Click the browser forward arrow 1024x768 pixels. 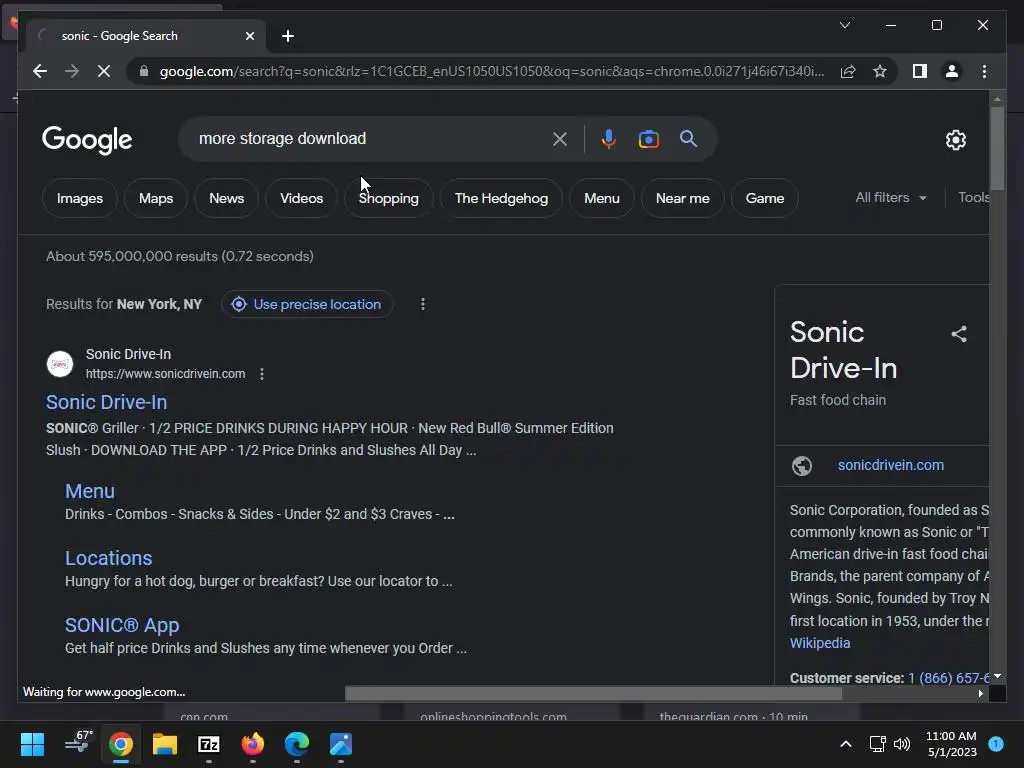point(72,71)
